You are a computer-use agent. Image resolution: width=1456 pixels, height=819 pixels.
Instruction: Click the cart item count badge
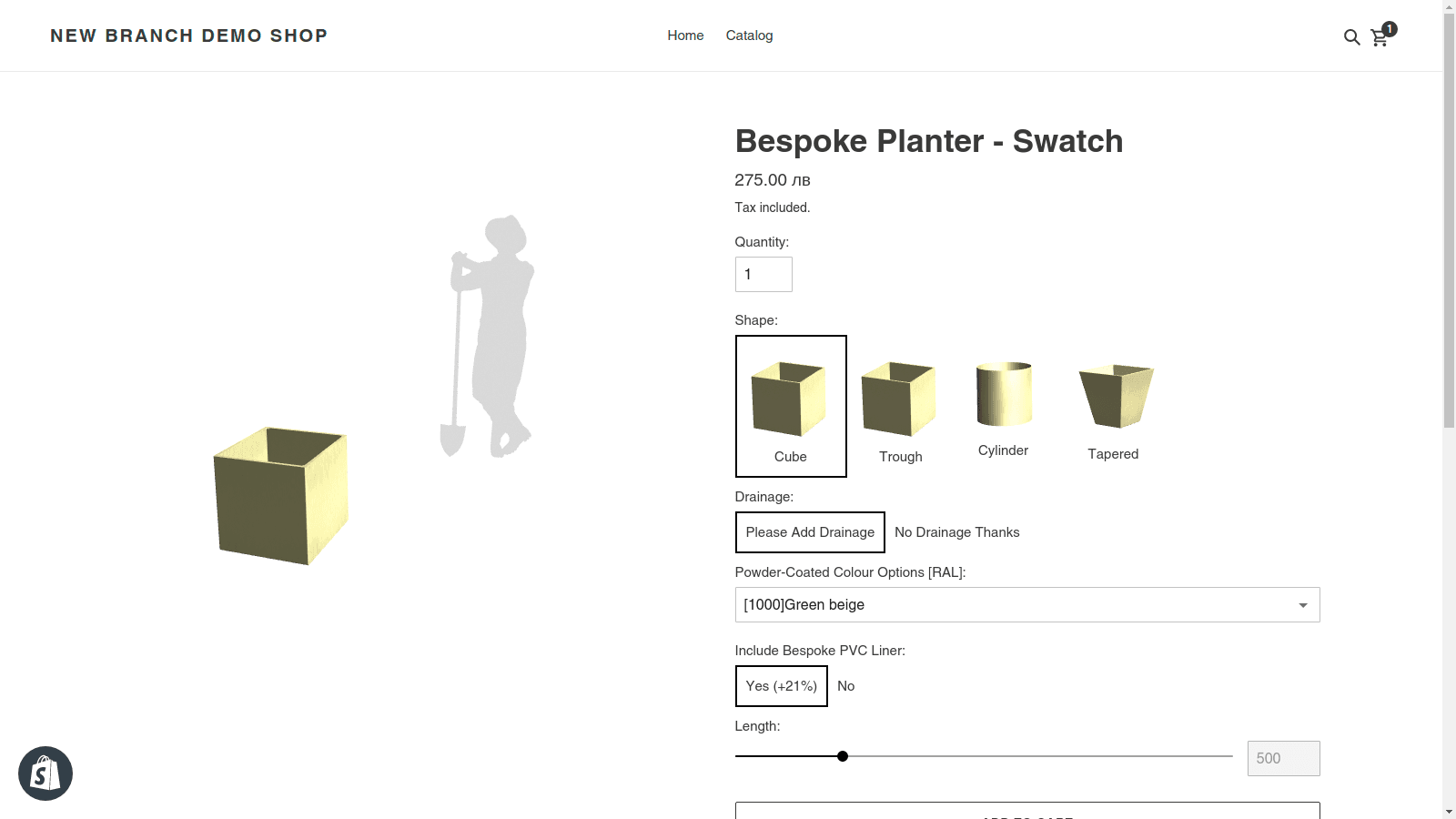pos(1388,28)
